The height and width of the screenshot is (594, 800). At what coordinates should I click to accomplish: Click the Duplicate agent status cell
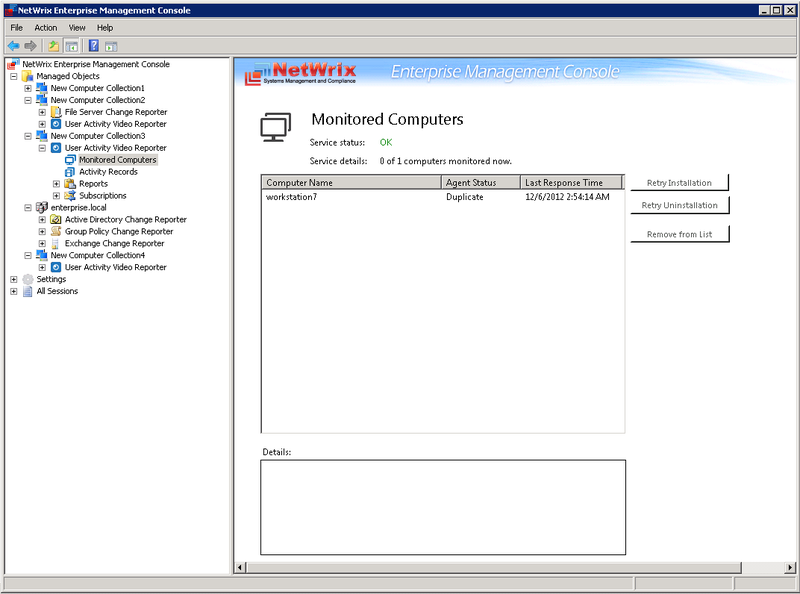point(464,197)
